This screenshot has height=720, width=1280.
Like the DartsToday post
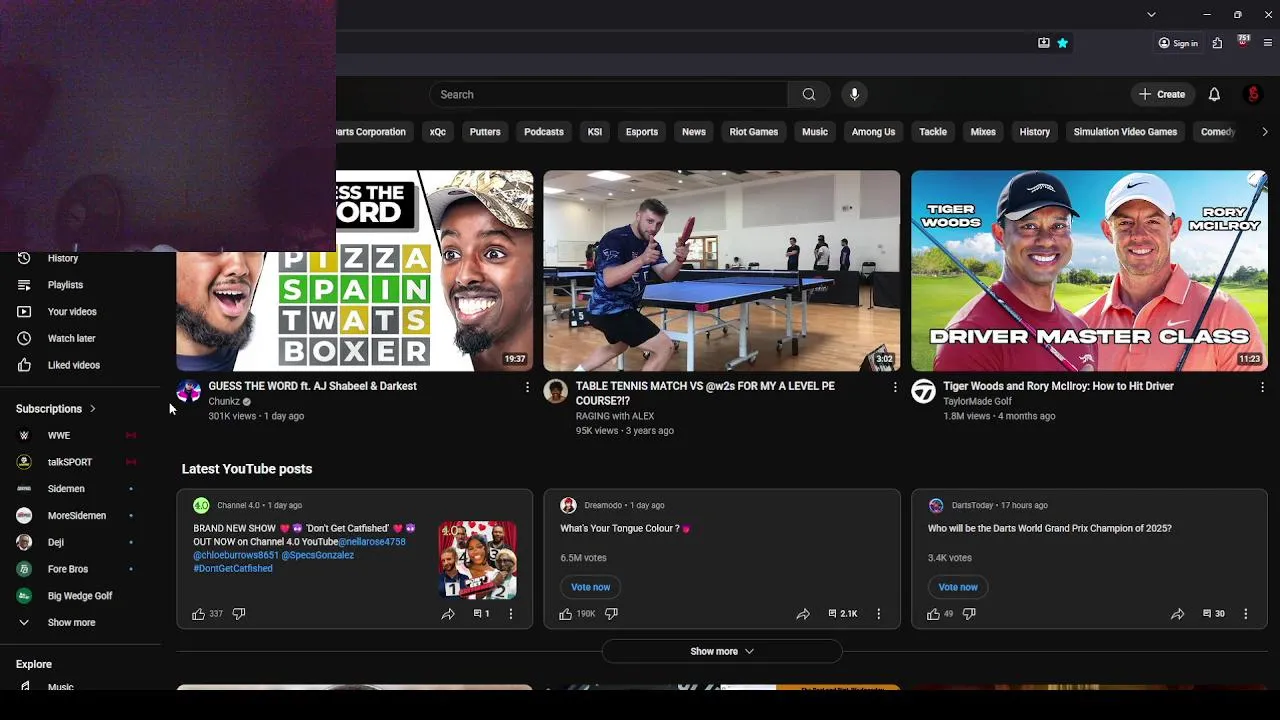click(x=933, y=614)
